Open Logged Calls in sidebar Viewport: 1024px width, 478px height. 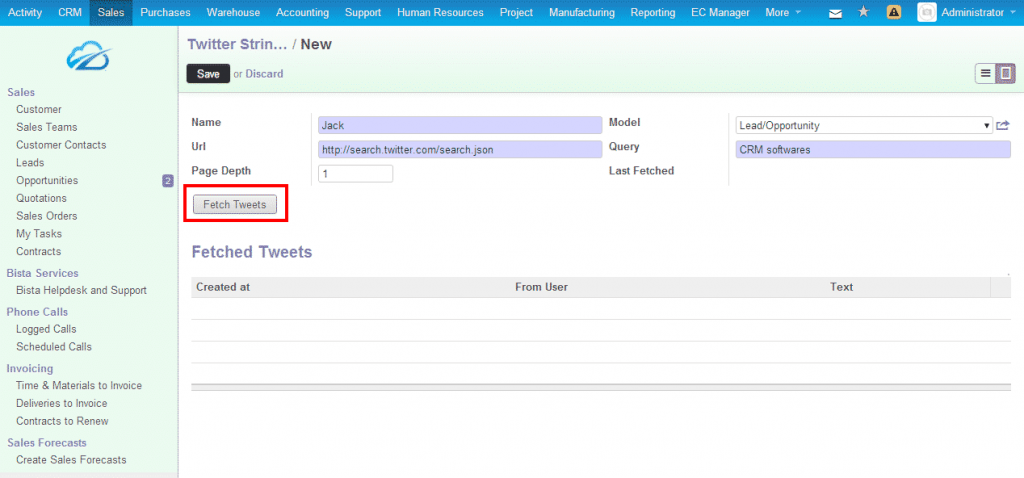pyautogui.click(x=46, y=329)
